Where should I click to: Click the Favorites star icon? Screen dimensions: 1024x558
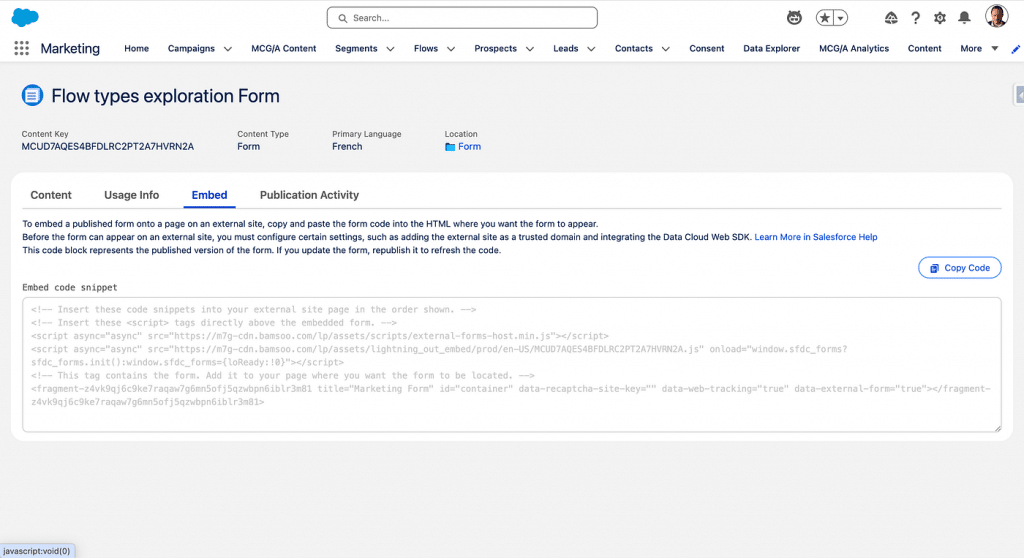tap(824, 18)
